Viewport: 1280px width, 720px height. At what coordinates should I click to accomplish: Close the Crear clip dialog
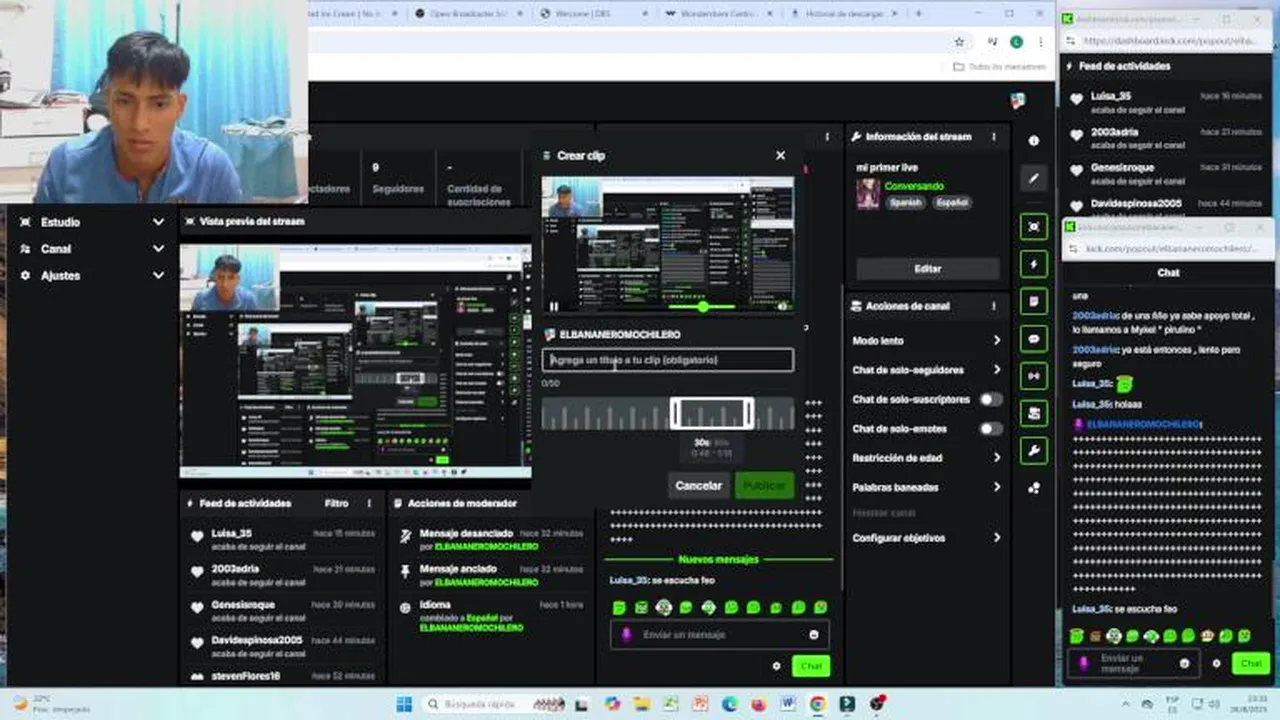click(780, 156)
